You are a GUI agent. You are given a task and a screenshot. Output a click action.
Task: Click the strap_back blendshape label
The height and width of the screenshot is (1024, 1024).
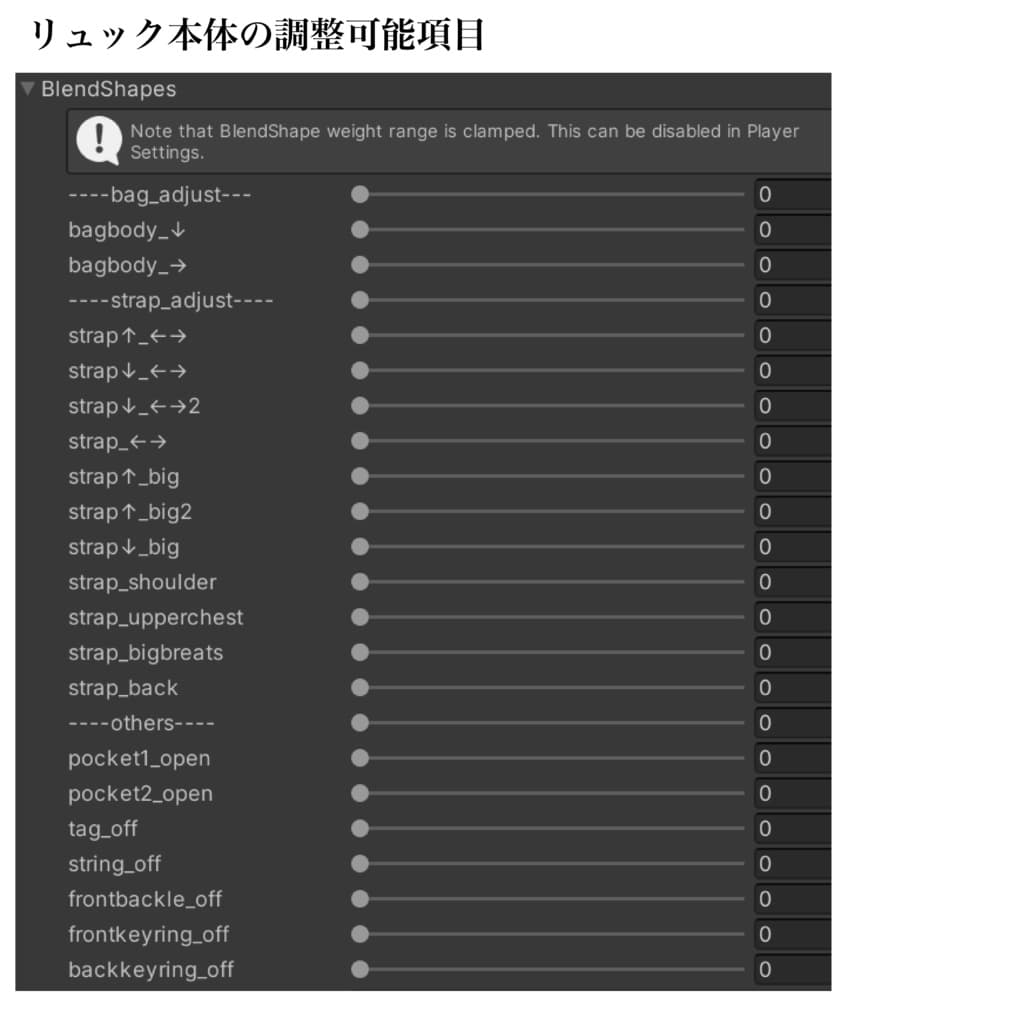(123, 687)
